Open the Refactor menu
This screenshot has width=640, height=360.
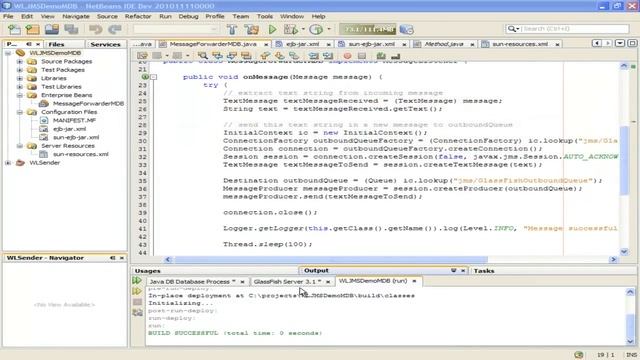point(138,16)
